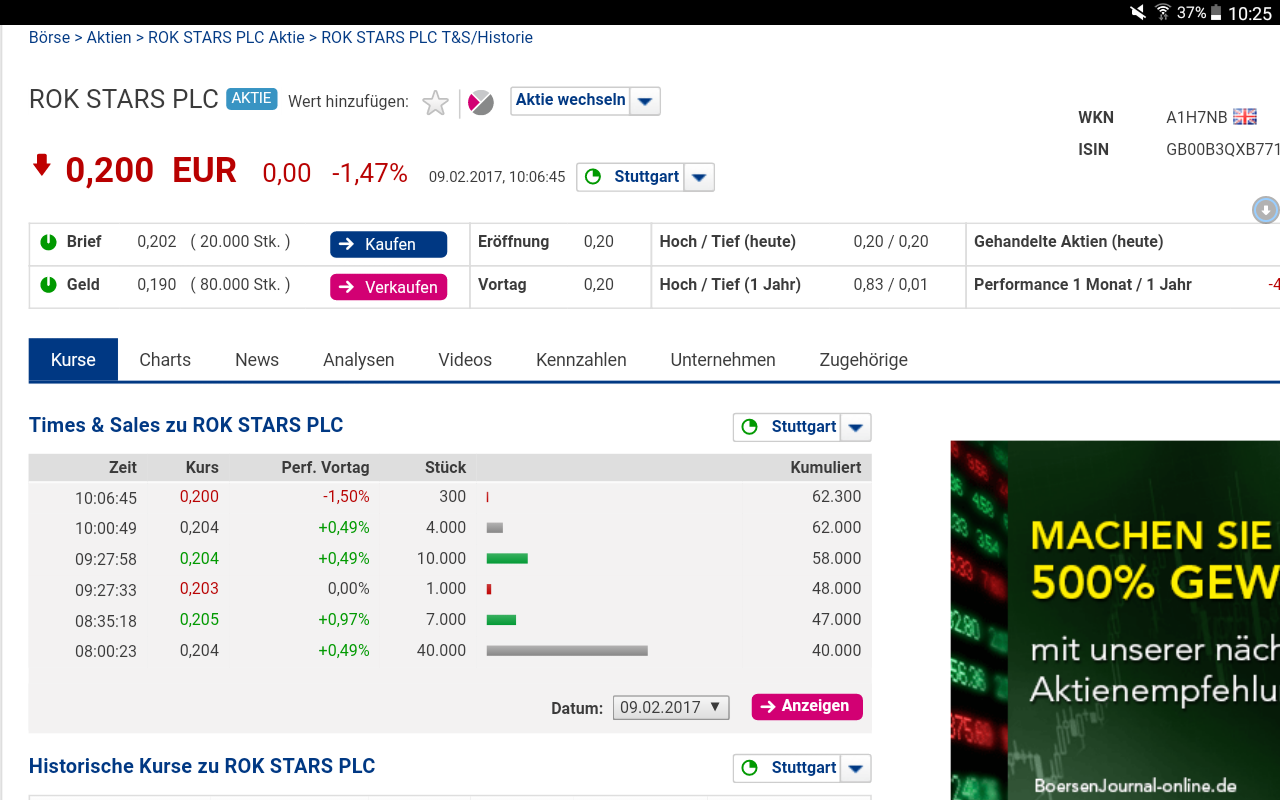Click the 10:00:49 trade time row
1280x800 pixels.
(450, 528)
